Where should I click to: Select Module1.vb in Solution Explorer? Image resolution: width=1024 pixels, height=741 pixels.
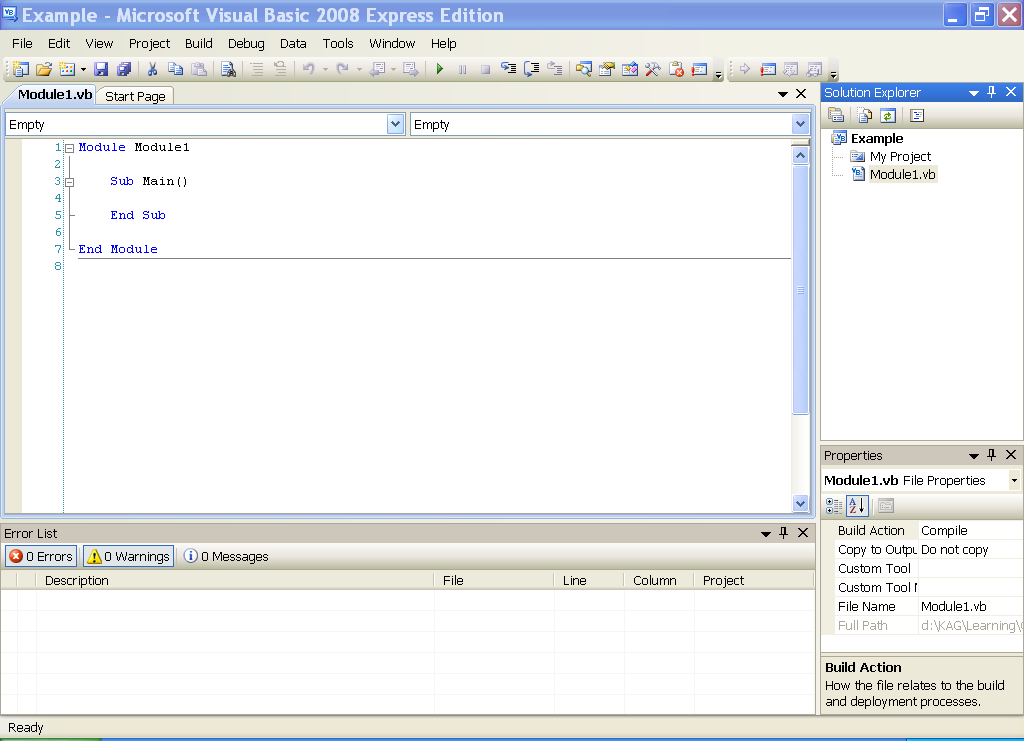(903, 174)
